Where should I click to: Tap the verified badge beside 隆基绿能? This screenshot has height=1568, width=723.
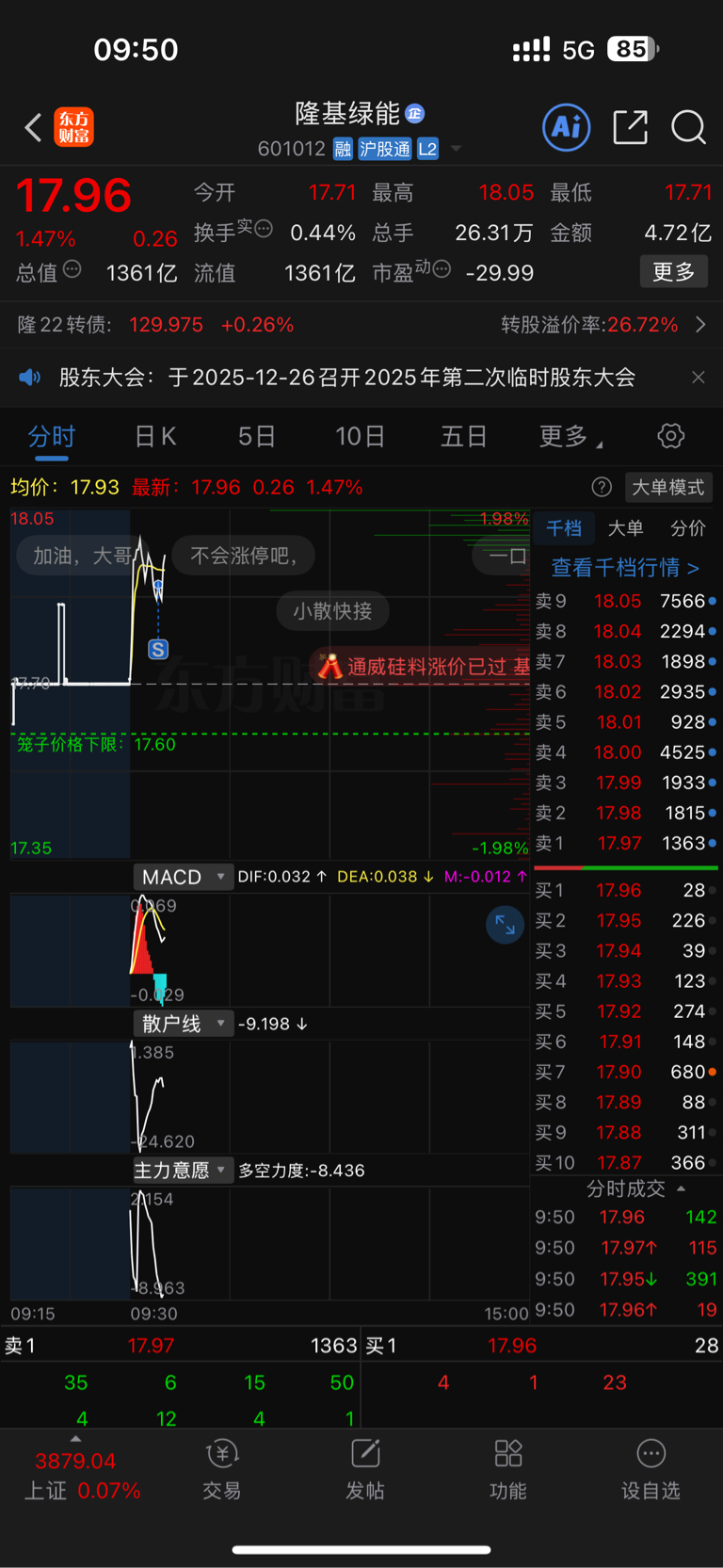414,114
